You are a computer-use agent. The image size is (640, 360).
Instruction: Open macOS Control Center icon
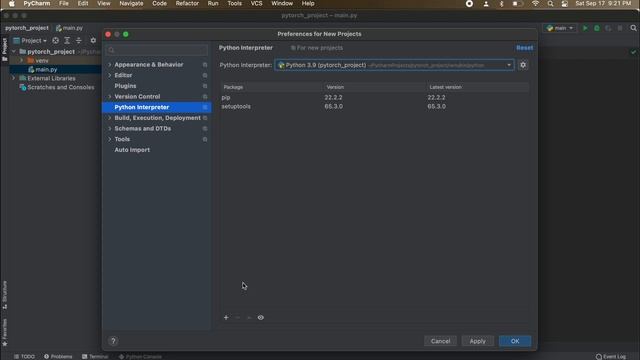(564, 4)
